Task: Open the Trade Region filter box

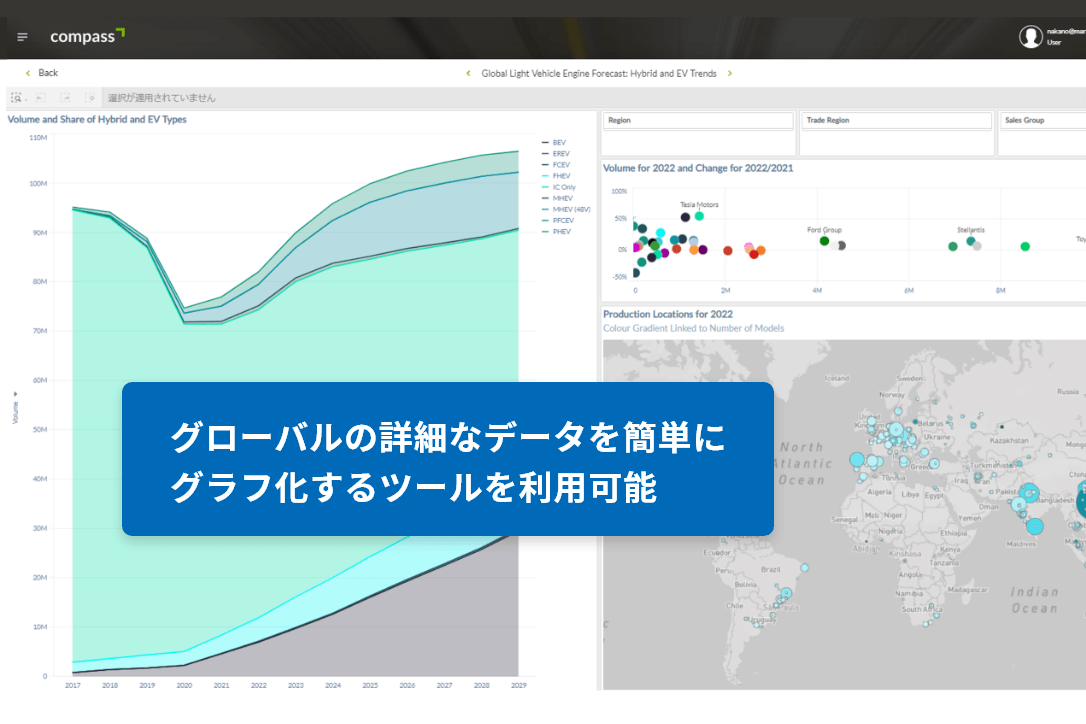Action: pos(897,121)
